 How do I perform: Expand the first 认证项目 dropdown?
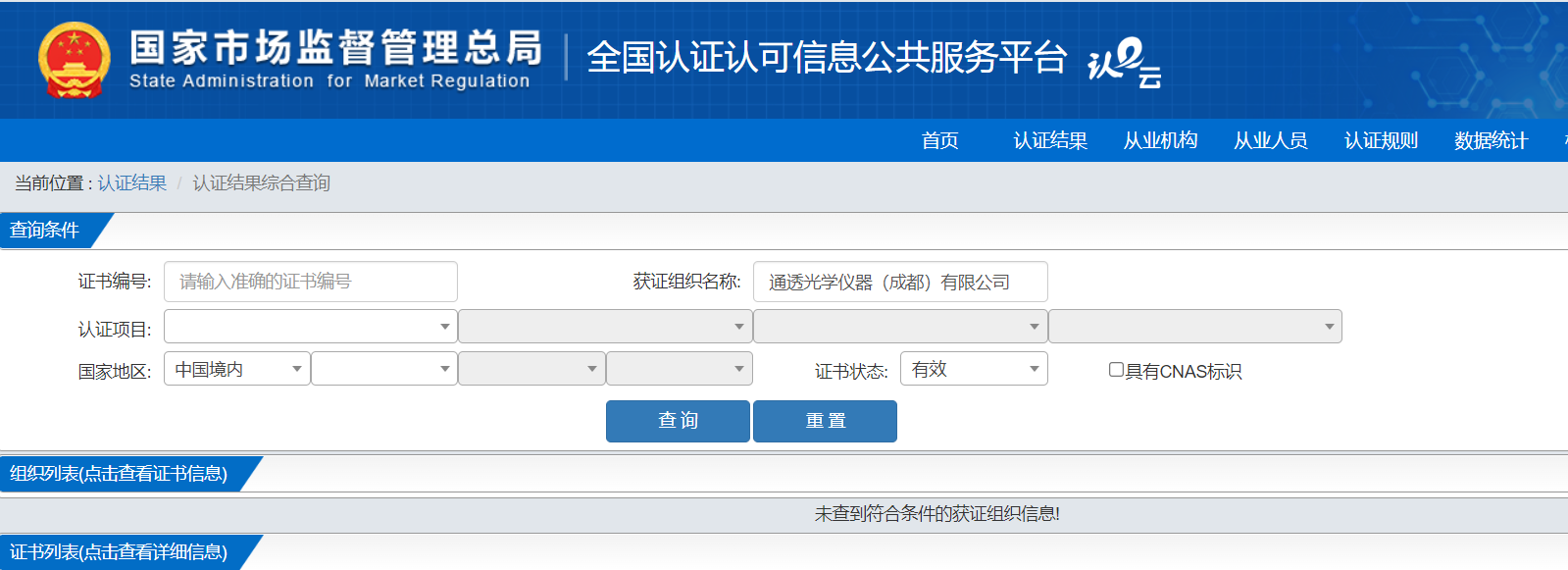click(311, 327)
